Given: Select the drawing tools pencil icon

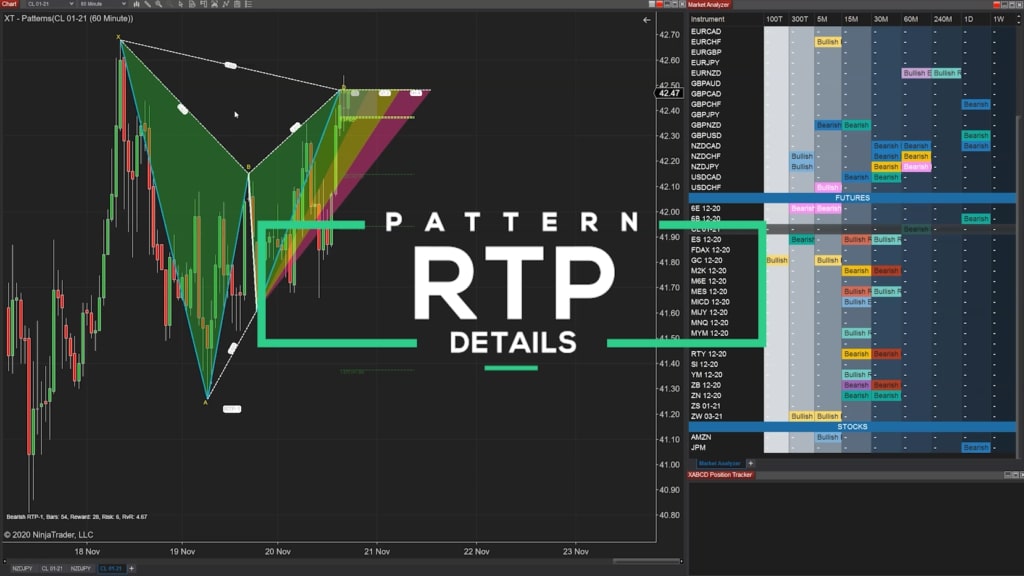Looking at the screenshot, I should [x=148, y=4].
